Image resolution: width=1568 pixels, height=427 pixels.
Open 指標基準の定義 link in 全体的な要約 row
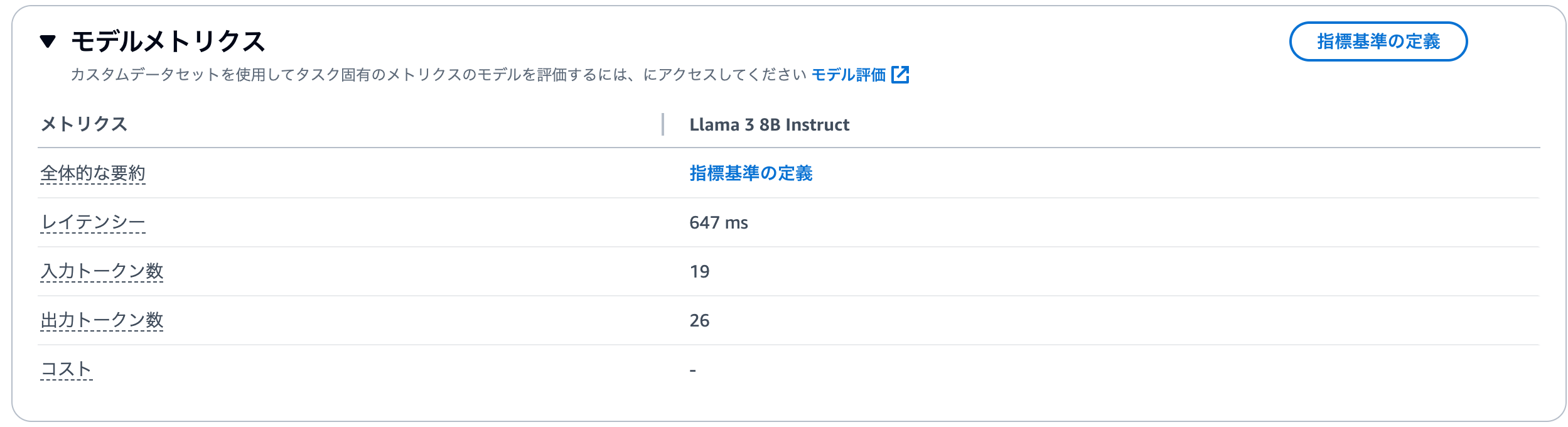751,173
